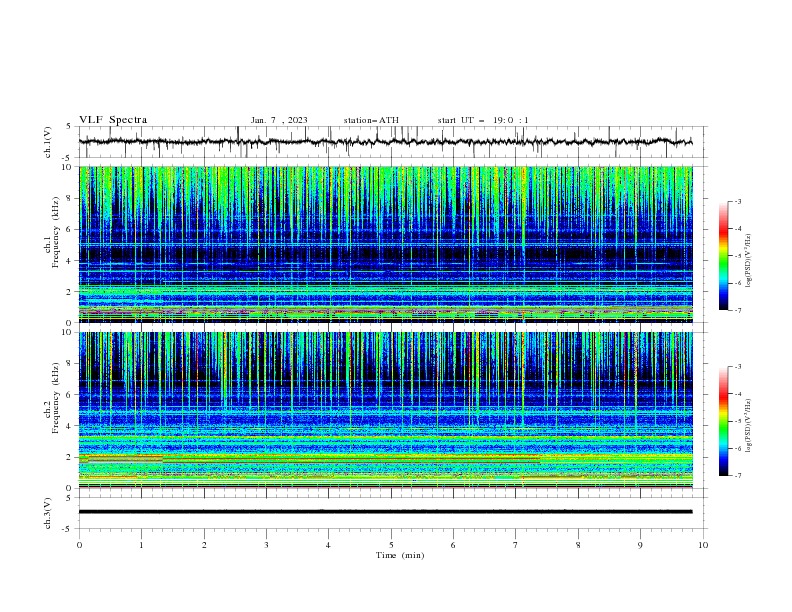Click inside the ch.2 spectrogram panel
This screenshot has width=792, height=612.
385,410
